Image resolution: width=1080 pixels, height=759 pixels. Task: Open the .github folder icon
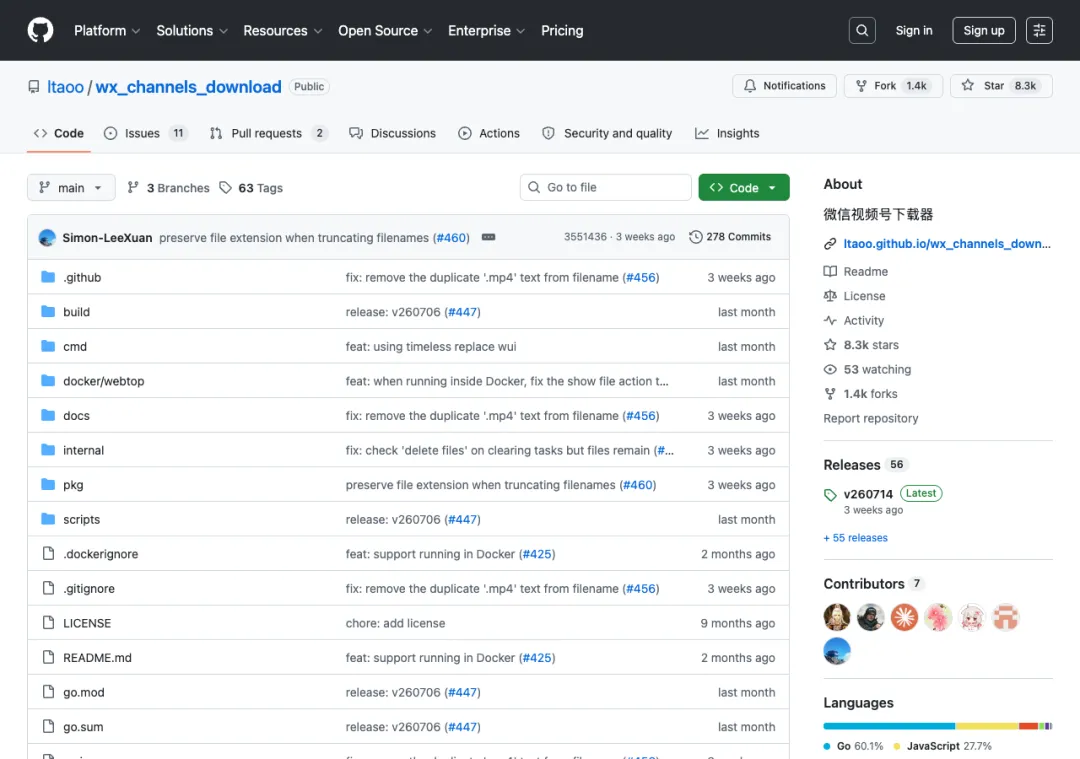(48, 277)
